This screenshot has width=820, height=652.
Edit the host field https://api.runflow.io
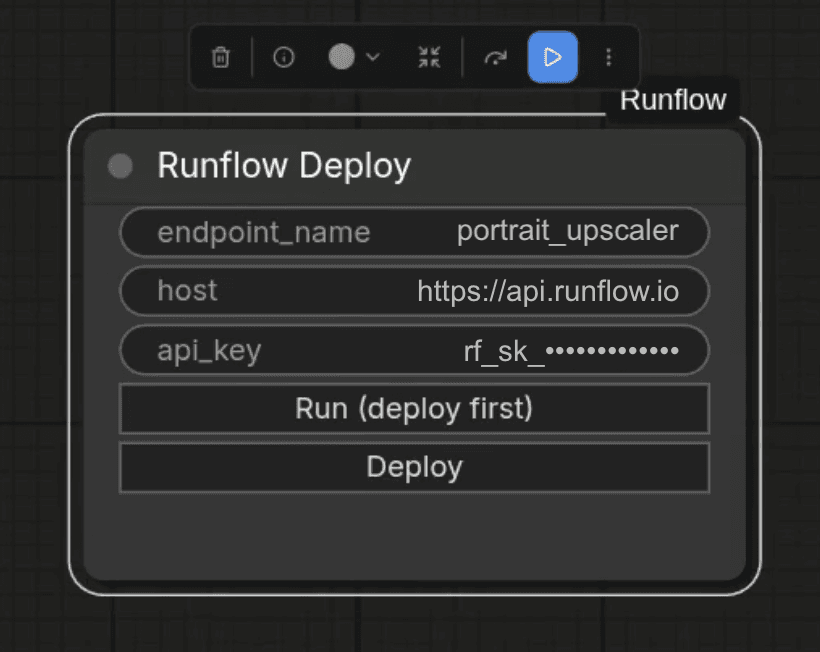click(414, 291)
